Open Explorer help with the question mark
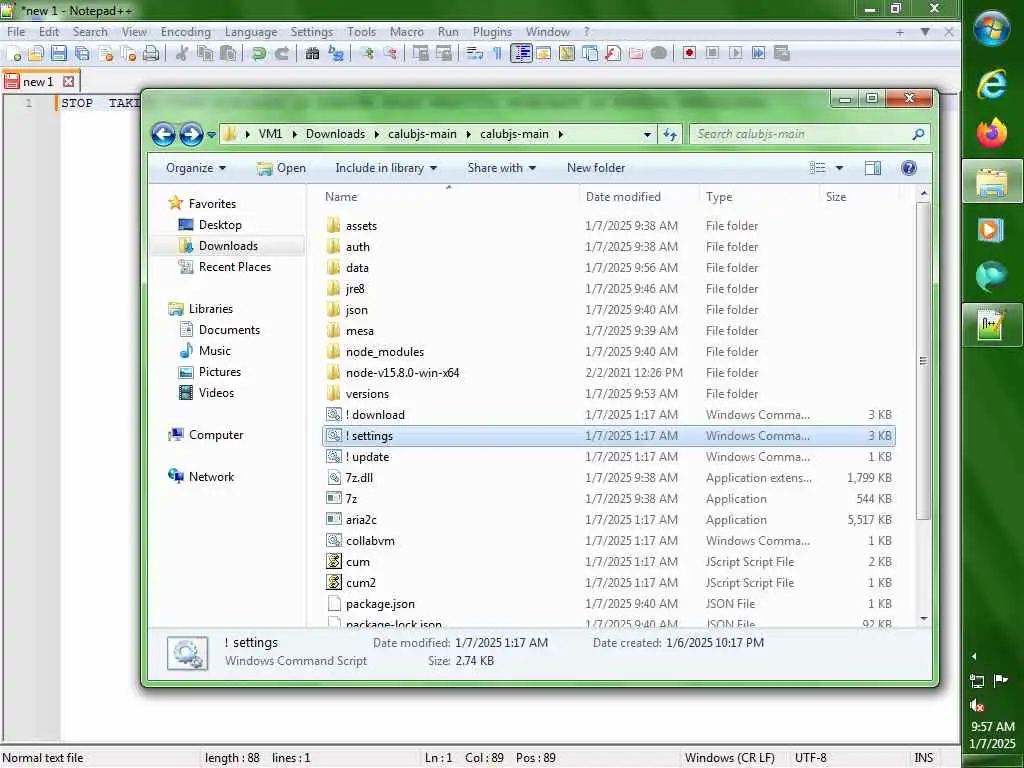 click(x=908, y=168)
